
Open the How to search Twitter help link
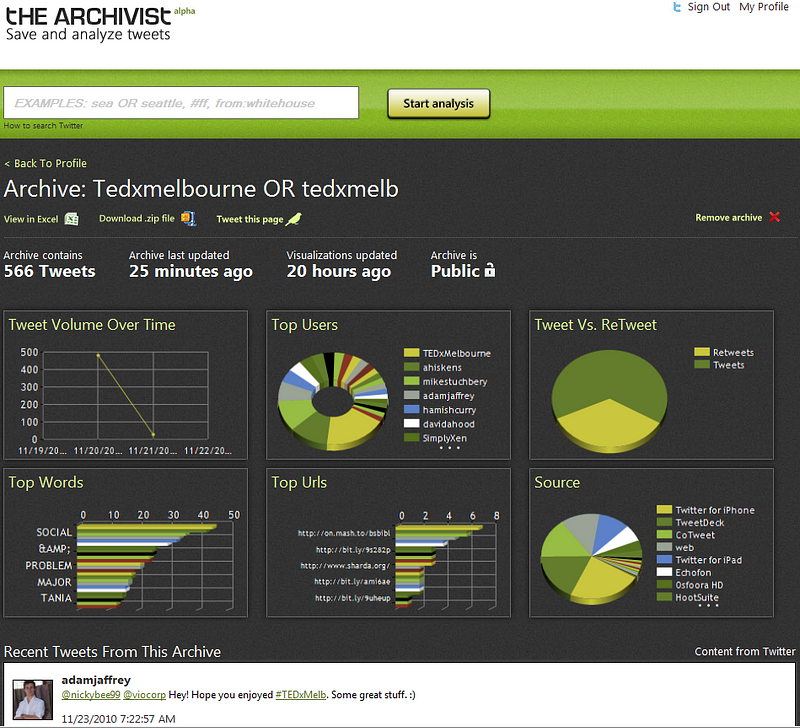pos(43,125)
